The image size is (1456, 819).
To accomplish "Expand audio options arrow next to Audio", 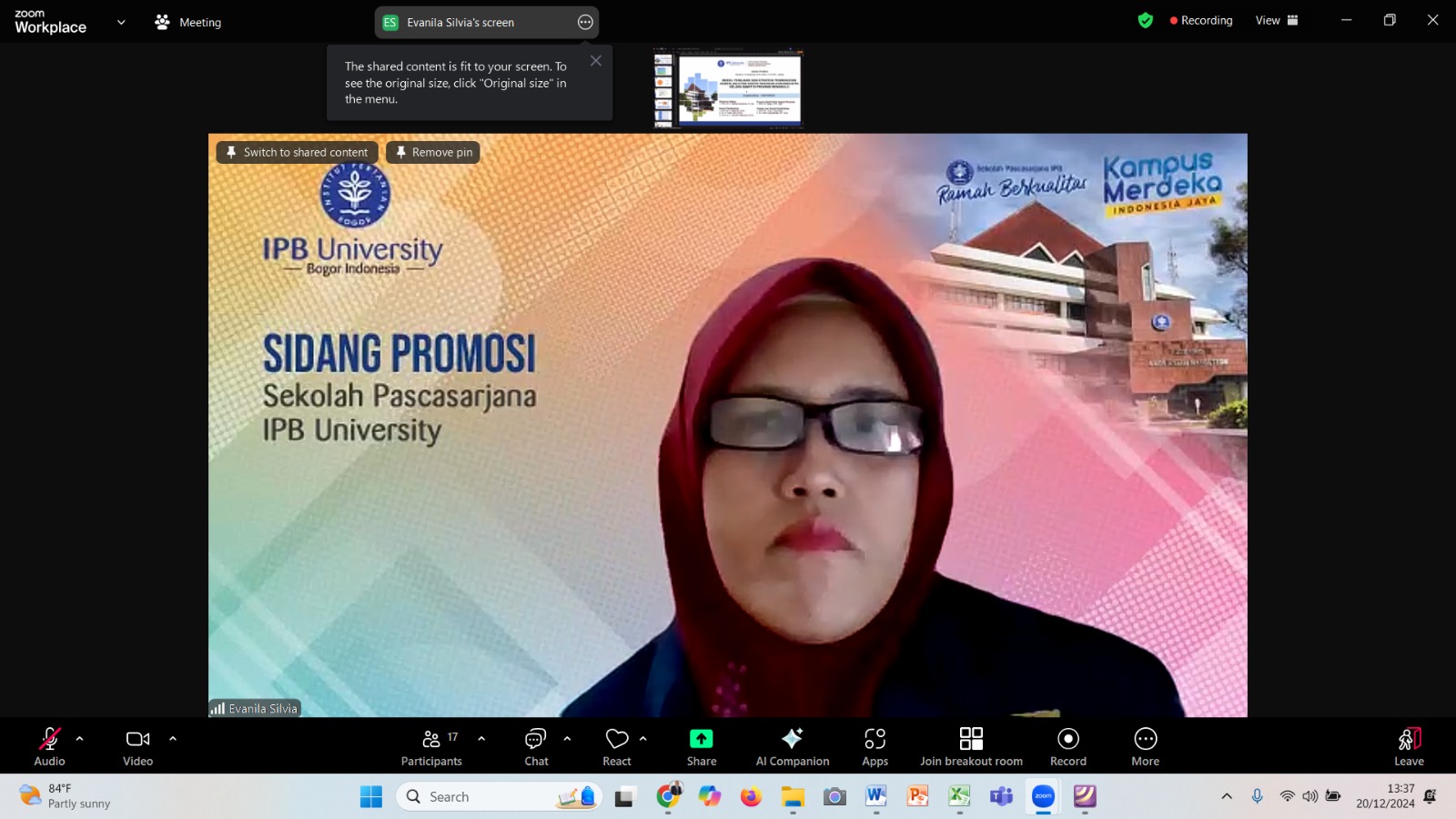I will pyautogui.click(x=80, y=739).
